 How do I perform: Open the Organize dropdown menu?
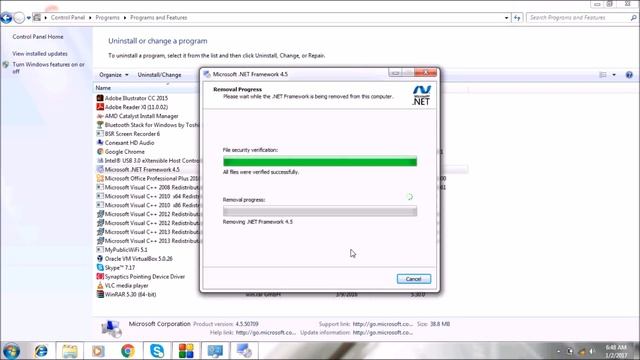113,75
